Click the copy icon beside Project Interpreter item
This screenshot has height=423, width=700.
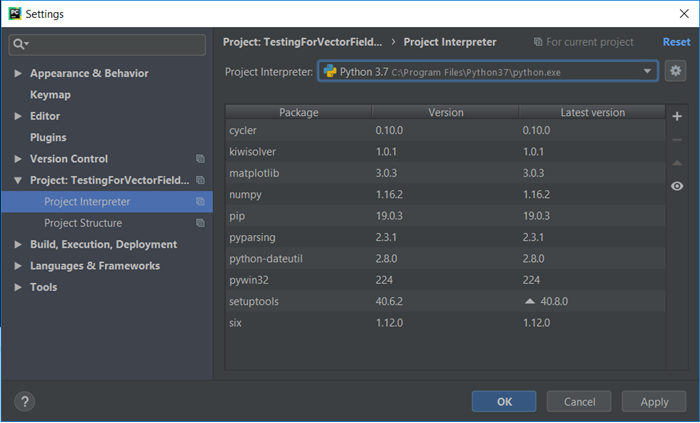[x=200, y=202]
